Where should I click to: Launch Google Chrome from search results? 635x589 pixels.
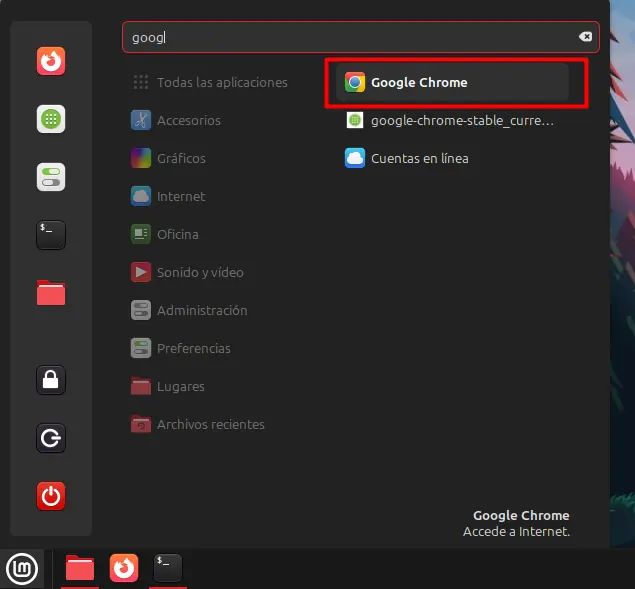453,83
